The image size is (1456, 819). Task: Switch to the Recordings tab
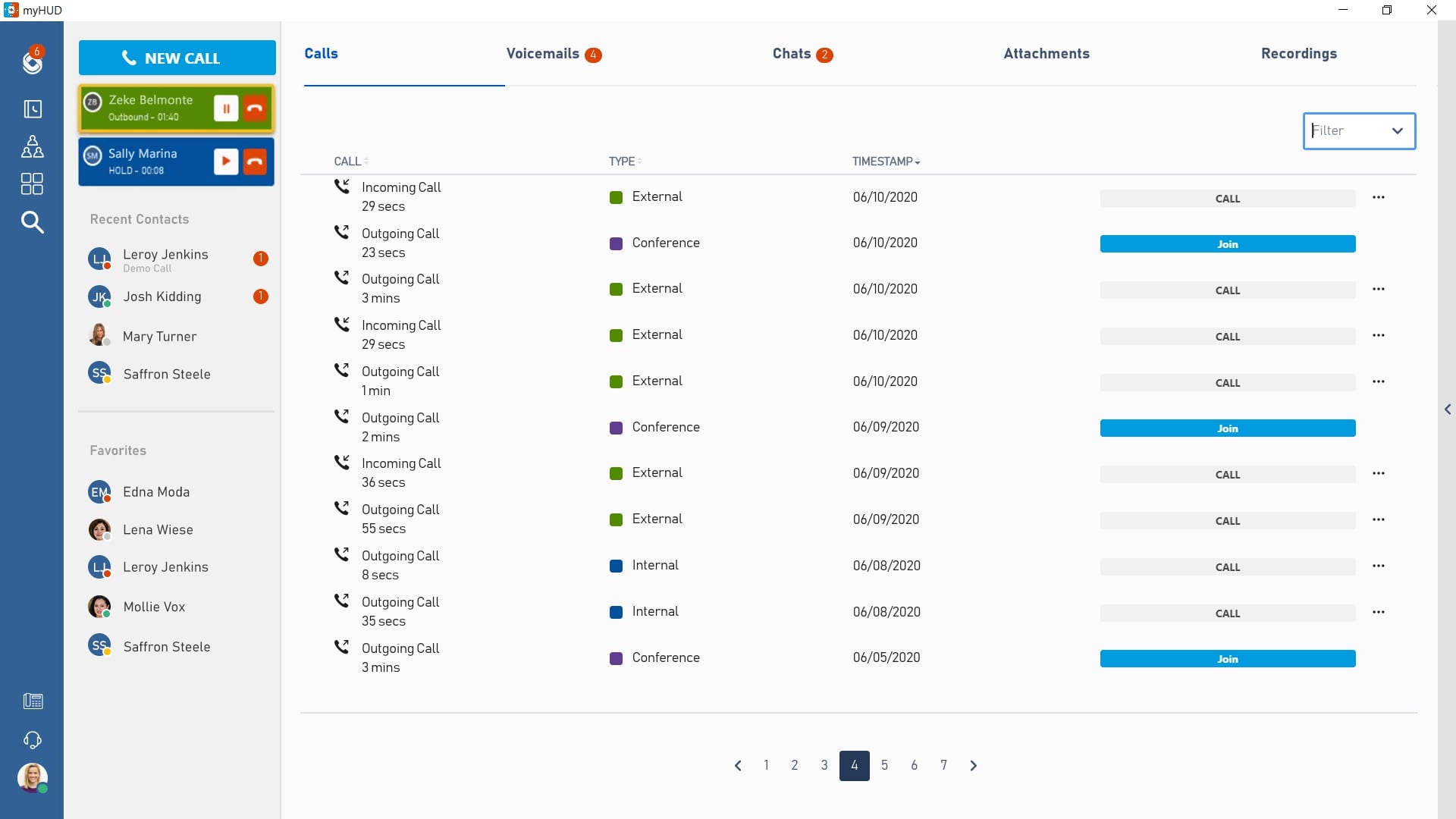click(1298, 54)
